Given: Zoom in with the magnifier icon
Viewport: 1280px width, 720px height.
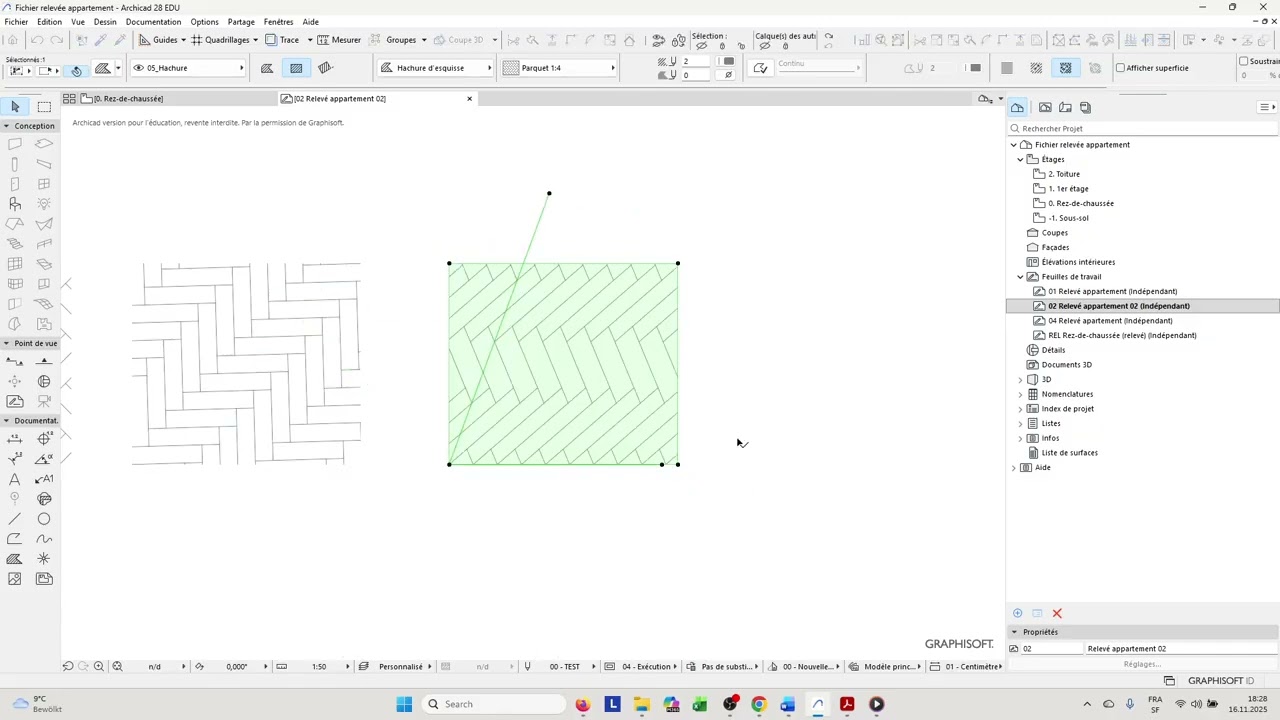Looking at the screenshot, I should (99, 667).
